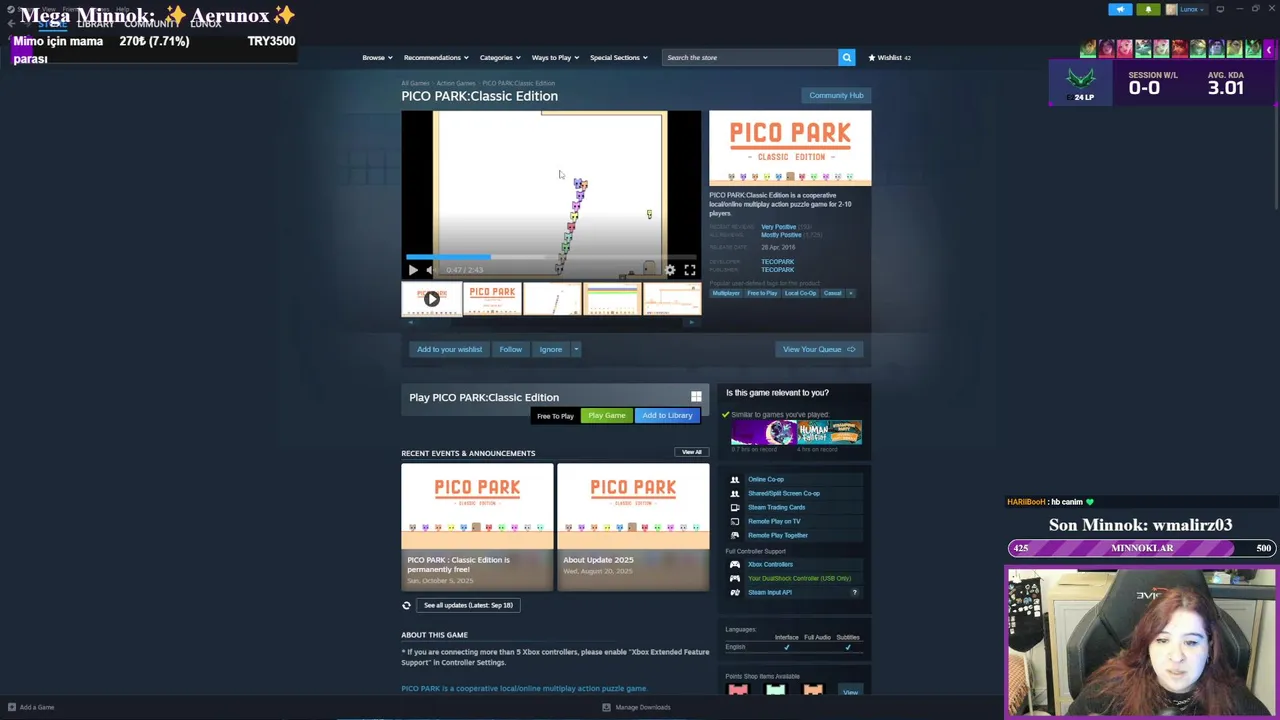The height and width of the screenshot is (720, 1280).
Task: Select the first trailer thumbnail
Action: [x=431, y=299]
